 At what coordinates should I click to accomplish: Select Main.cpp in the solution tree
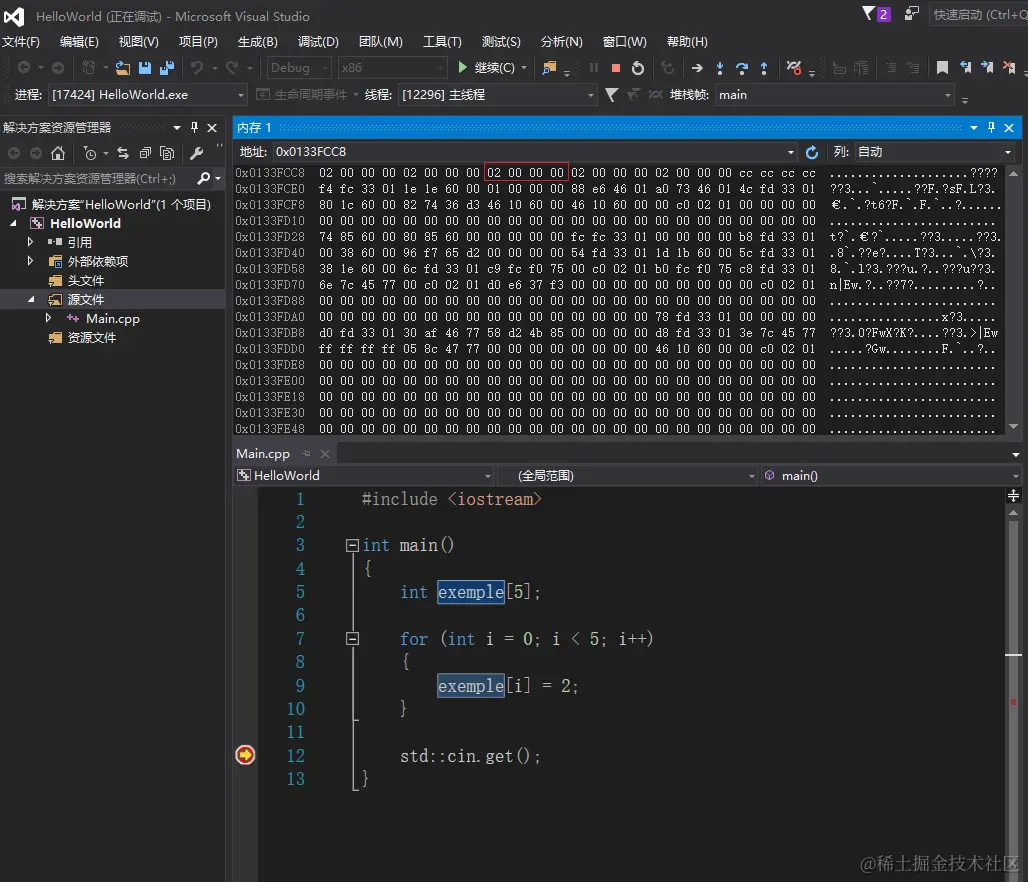click(x=112, y=318)
